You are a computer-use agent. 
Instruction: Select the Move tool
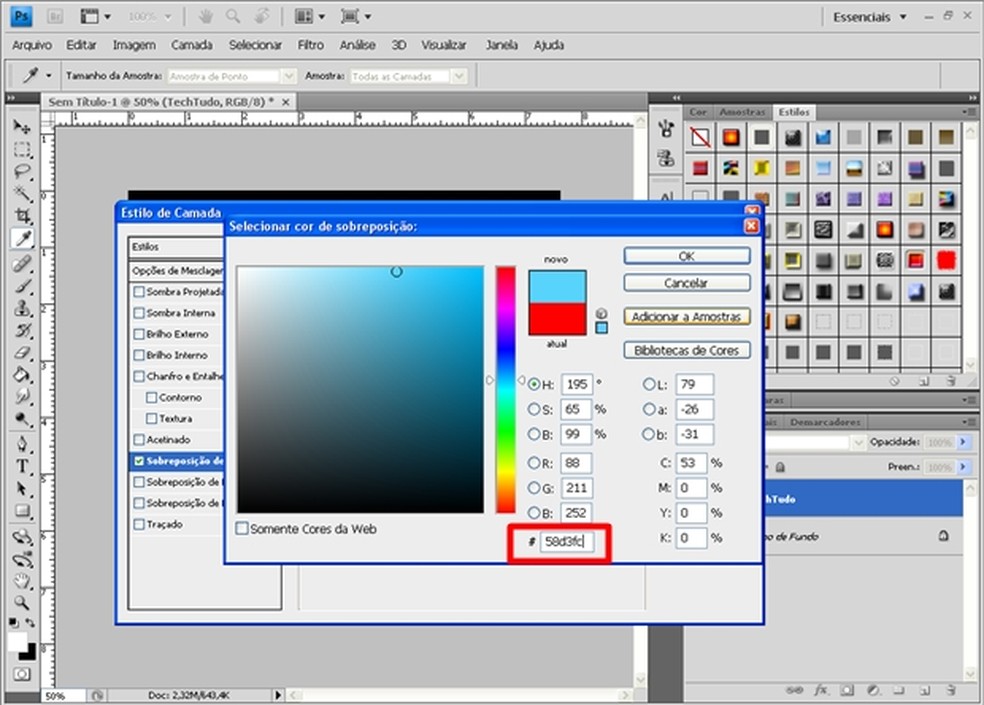pyautogui.click(x=22, y=128)
